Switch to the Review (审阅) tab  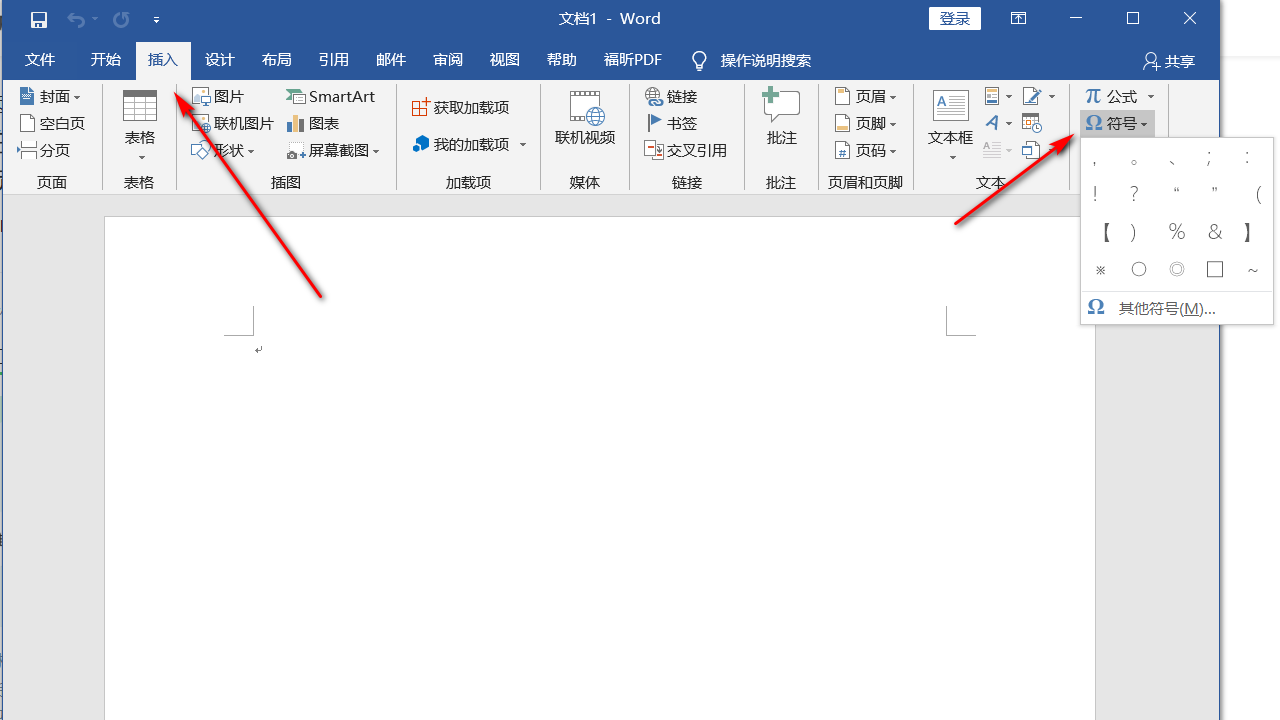point(448,60)
